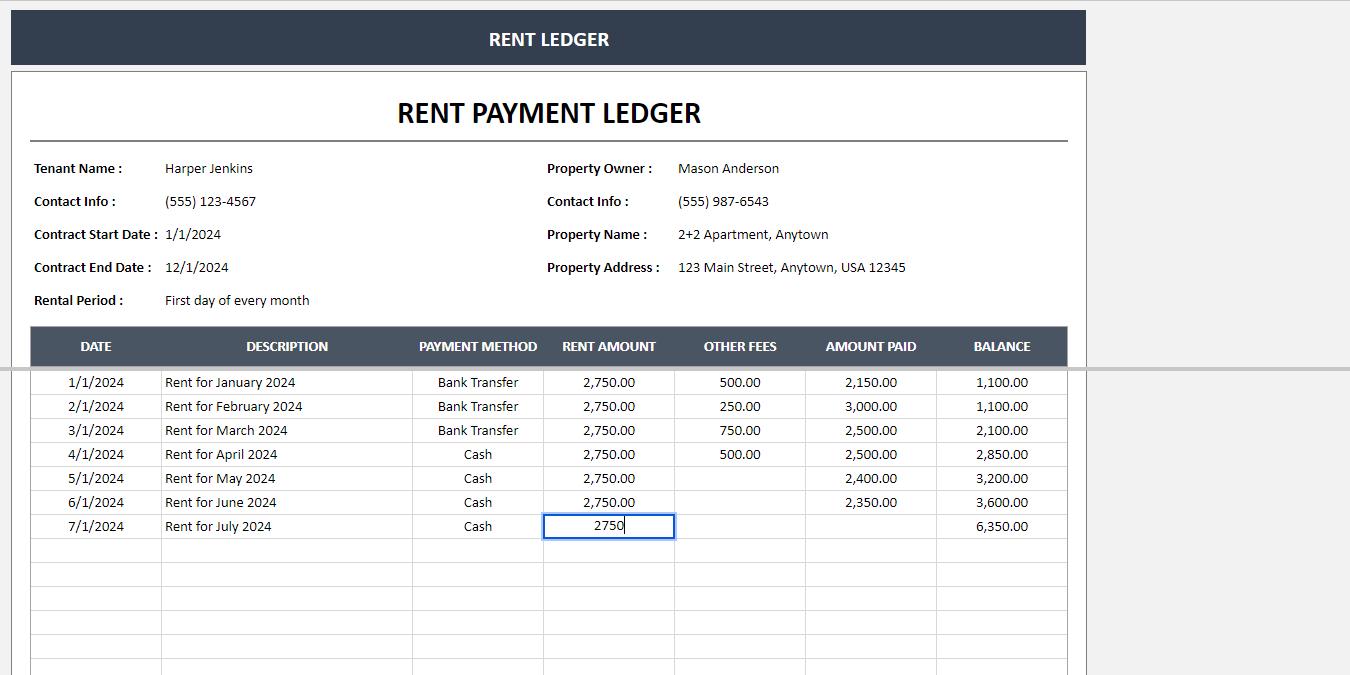Click the Property Owner label

[599, 168]
